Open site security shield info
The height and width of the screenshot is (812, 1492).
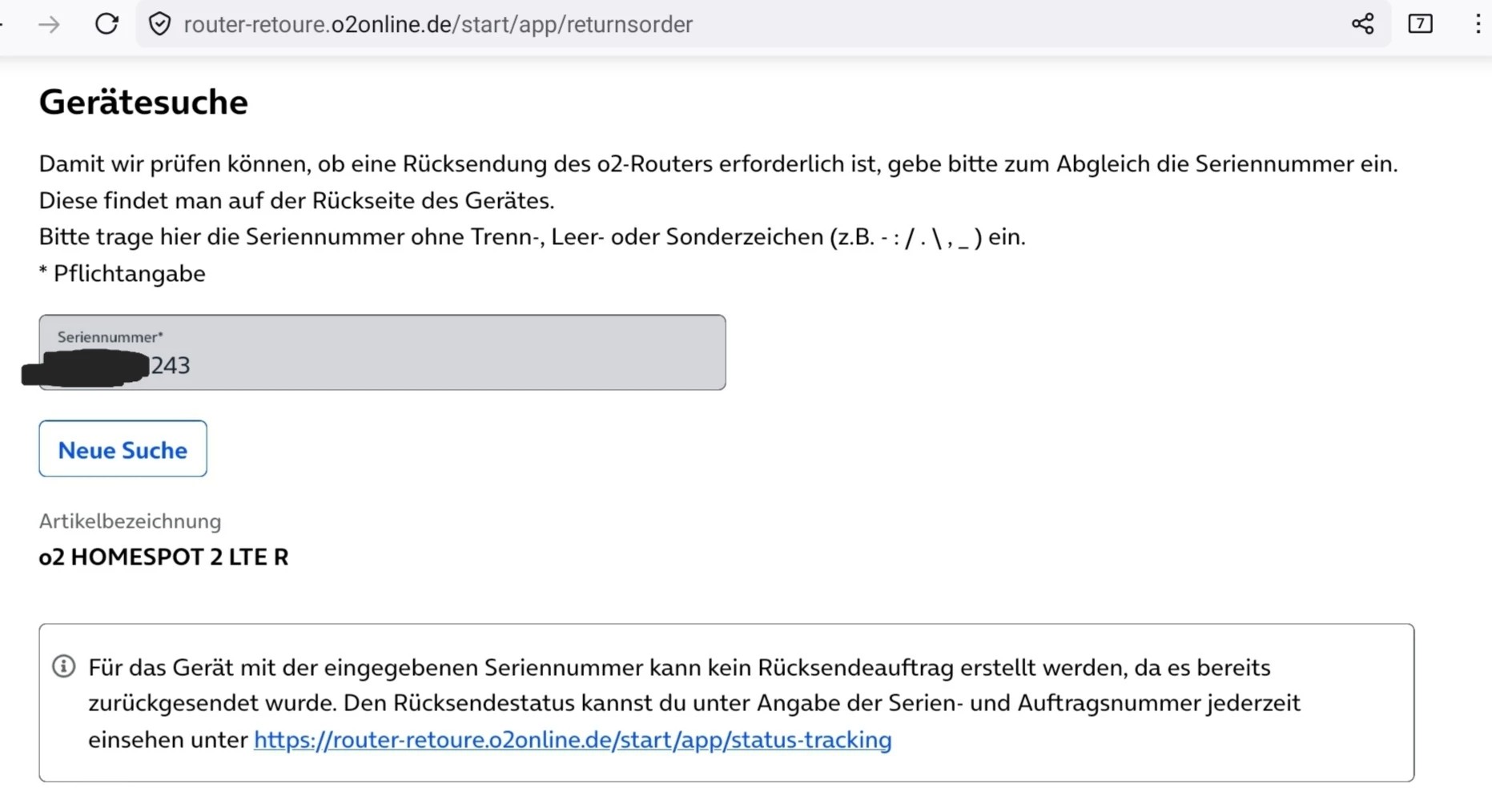[x=160, y=24]
